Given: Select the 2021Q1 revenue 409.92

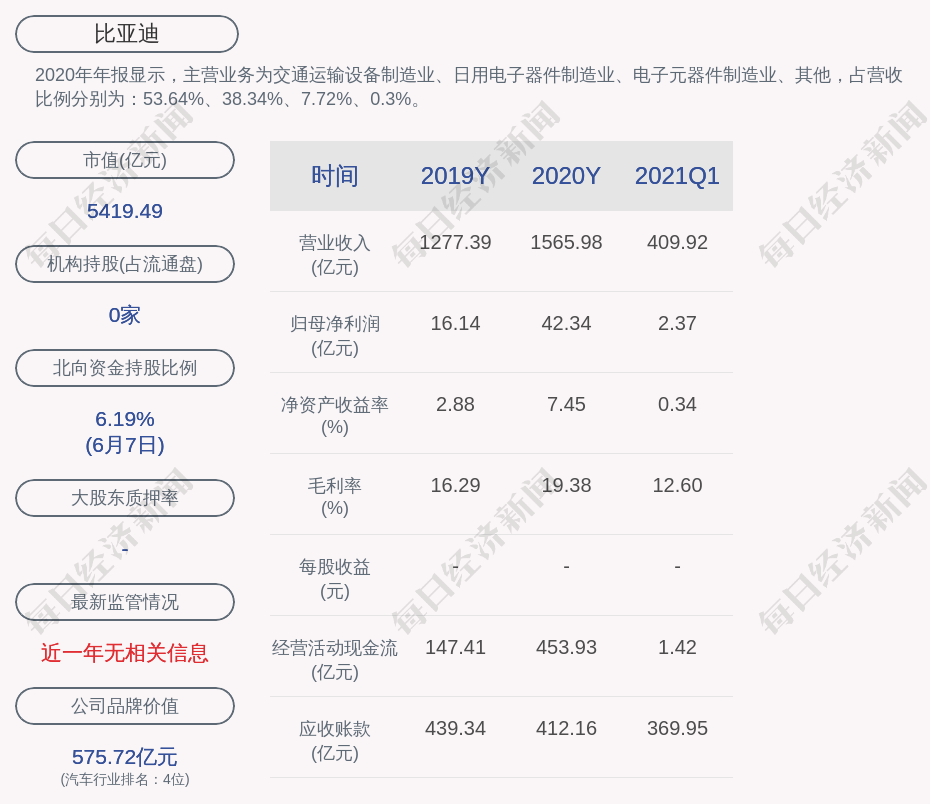Looking at the screenshot, I should click(x=677, y=243).
